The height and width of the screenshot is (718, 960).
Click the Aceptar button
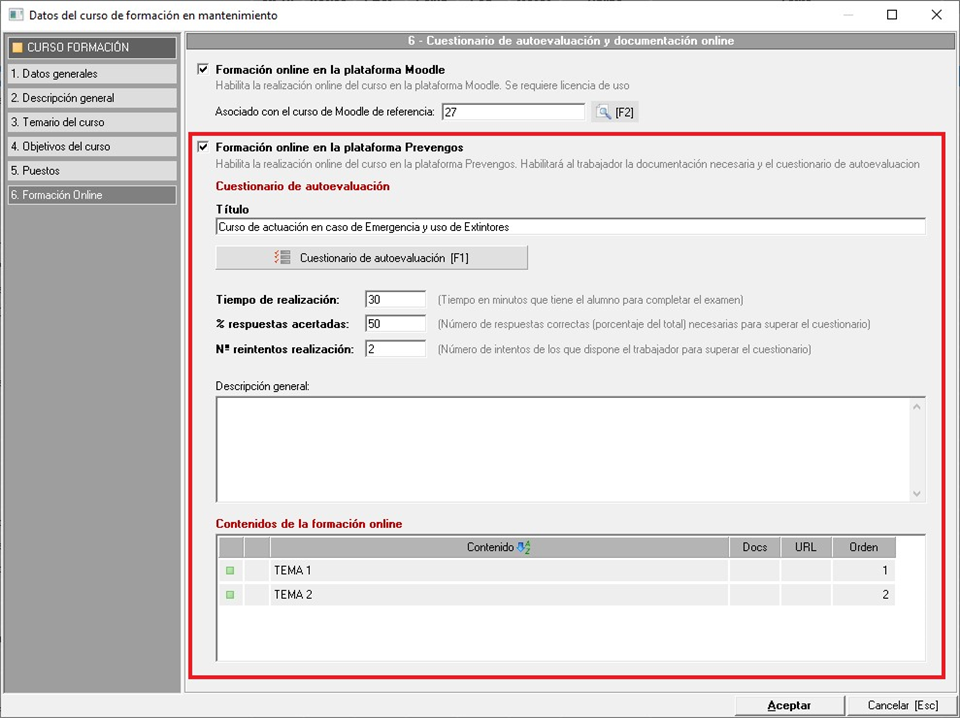[789, 705]
